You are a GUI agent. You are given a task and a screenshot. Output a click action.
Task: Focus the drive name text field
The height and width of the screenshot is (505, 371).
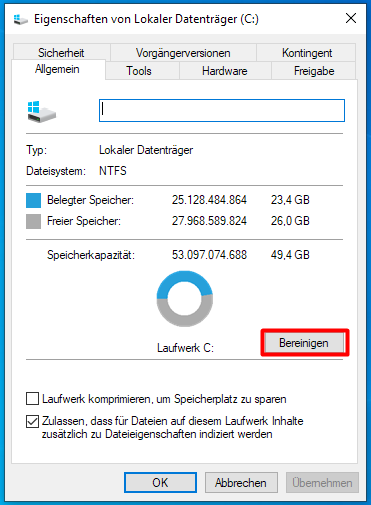[222, 110]
